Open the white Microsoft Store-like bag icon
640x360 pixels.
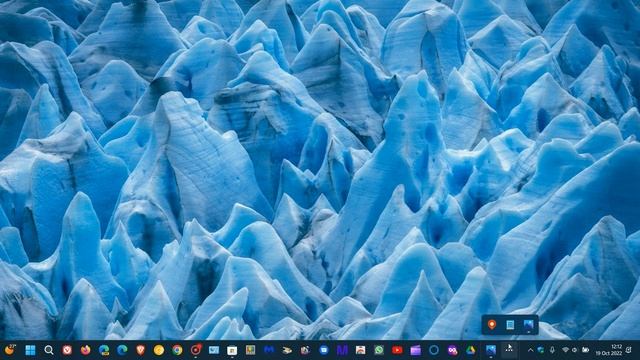tap(232, 350)
